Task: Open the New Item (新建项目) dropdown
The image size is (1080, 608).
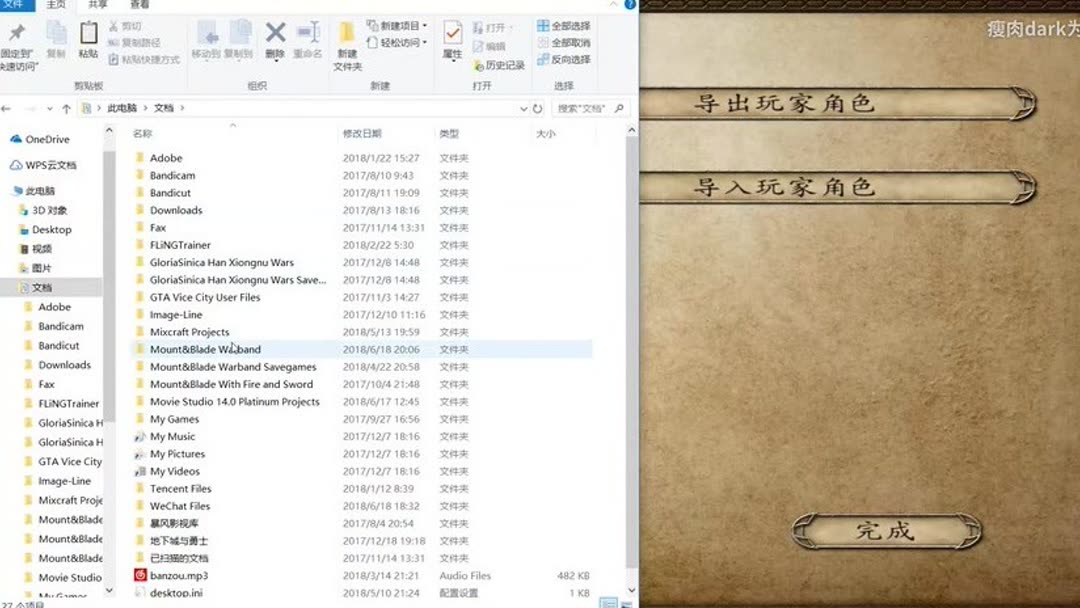Action: pyautogui.click(x=400, y=26)
